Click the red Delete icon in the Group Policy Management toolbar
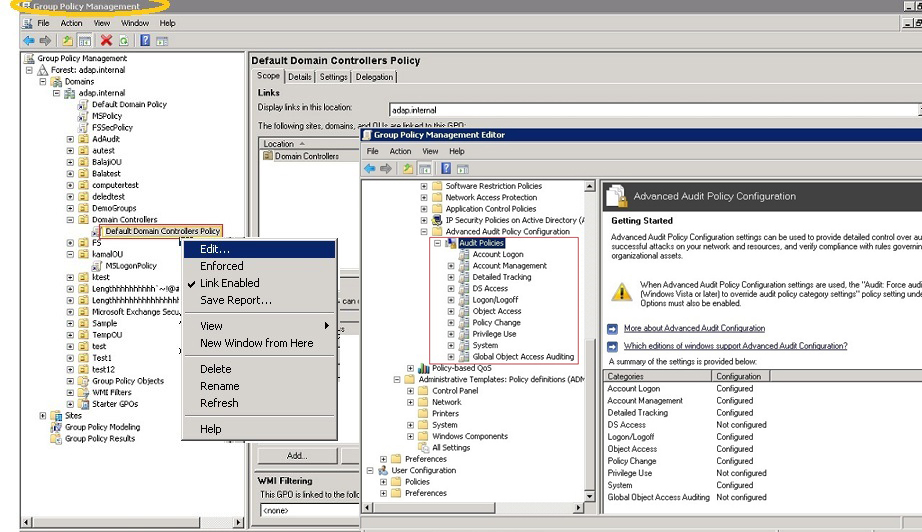This screenshot has height=532, width=922. click(x=106, y=41)
